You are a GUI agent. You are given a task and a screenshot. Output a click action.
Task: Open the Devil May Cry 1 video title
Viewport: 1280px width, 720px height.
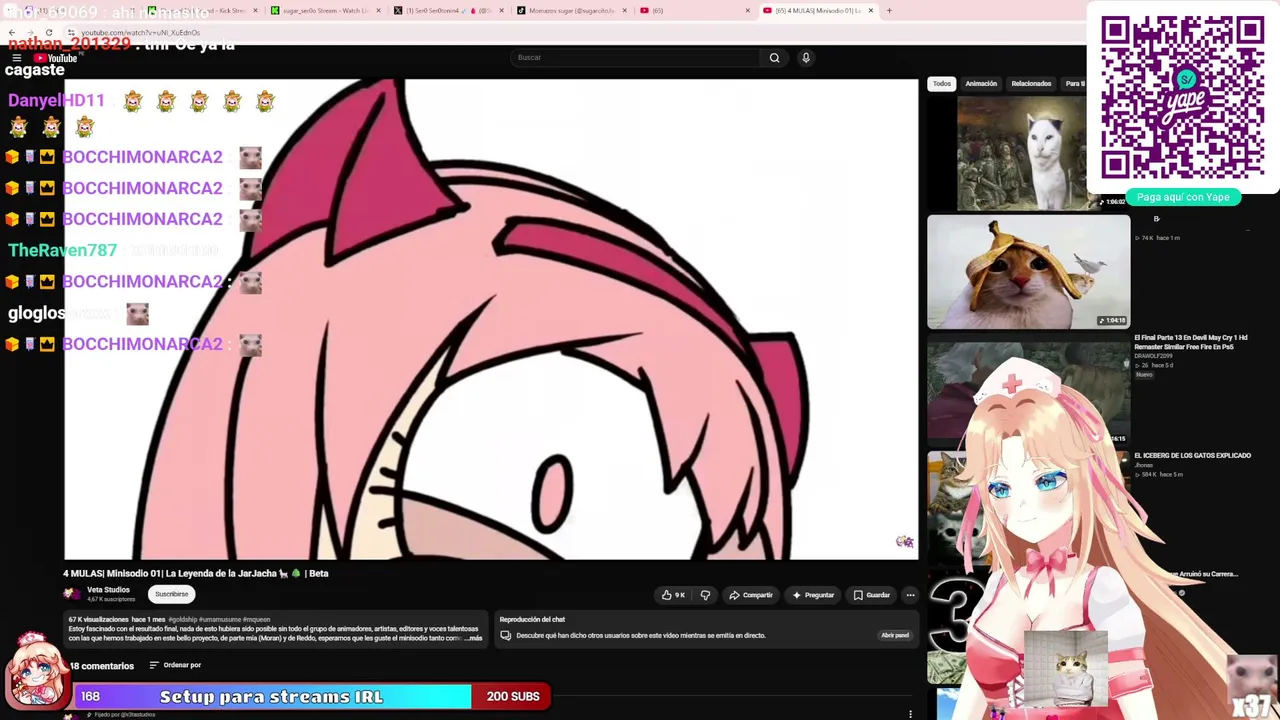coord(1191,342)
